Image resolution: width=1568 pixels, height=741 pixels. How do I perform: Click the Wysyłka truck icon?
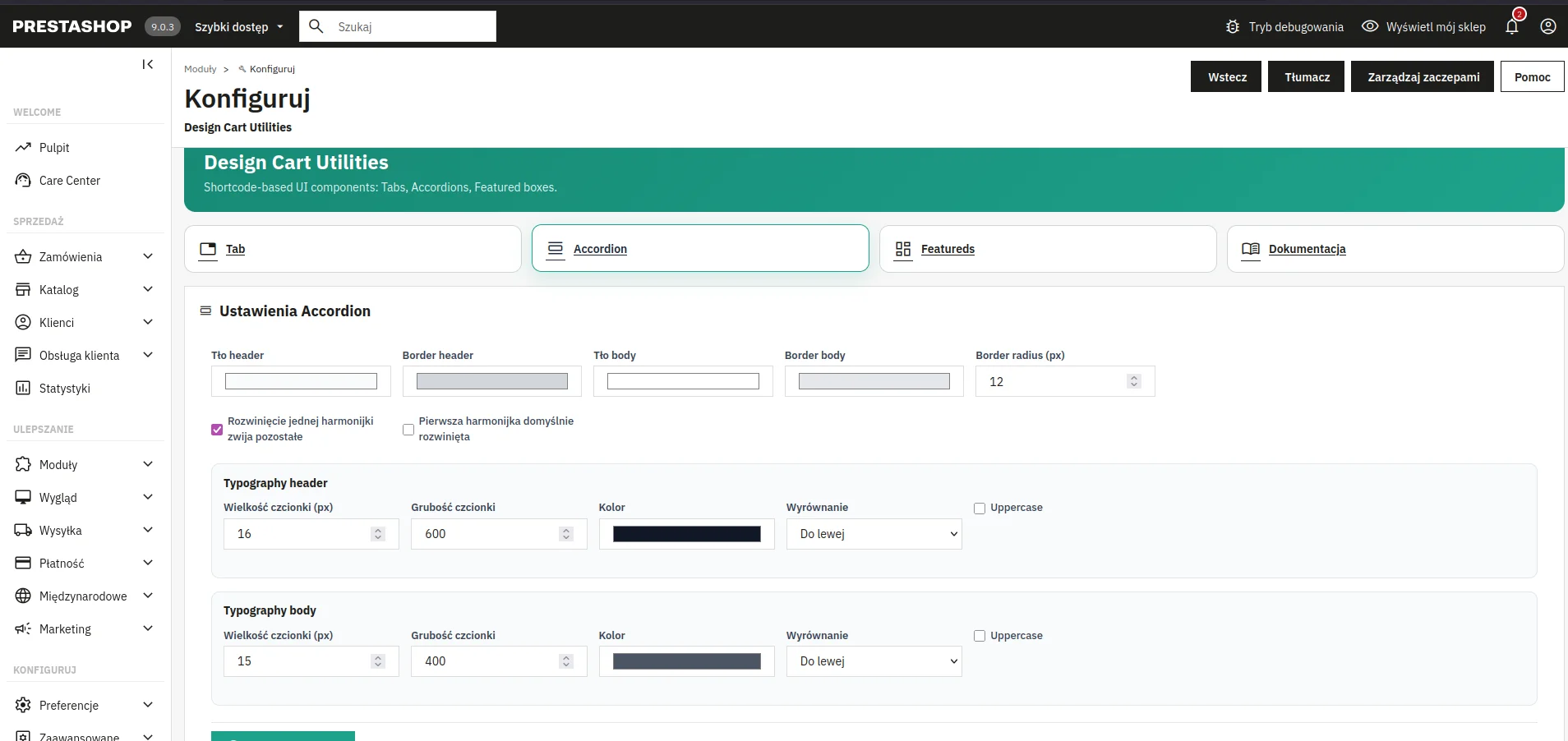pos(23,531)
